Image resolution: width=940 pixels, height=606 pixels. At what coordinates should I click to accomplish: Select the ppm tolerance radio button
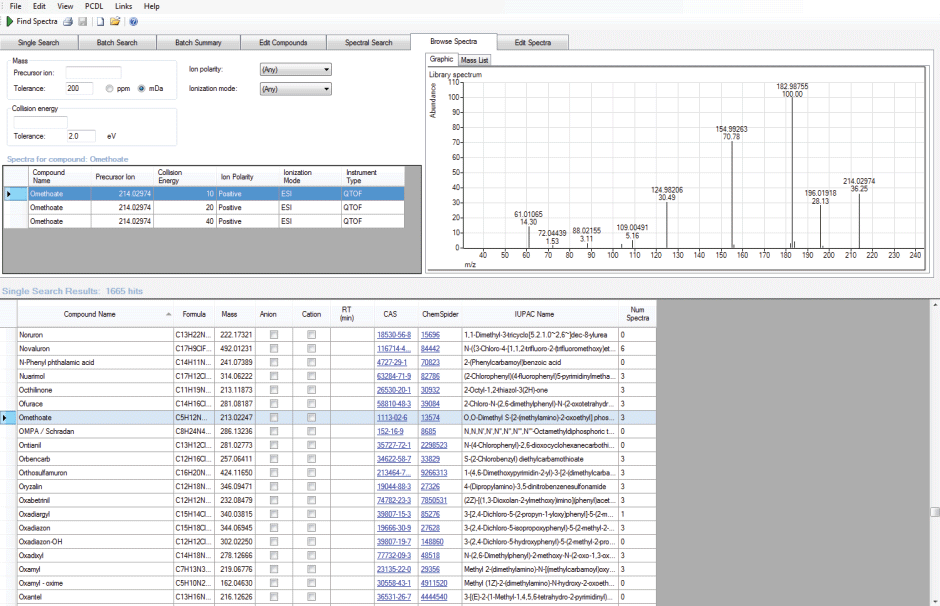110,89
